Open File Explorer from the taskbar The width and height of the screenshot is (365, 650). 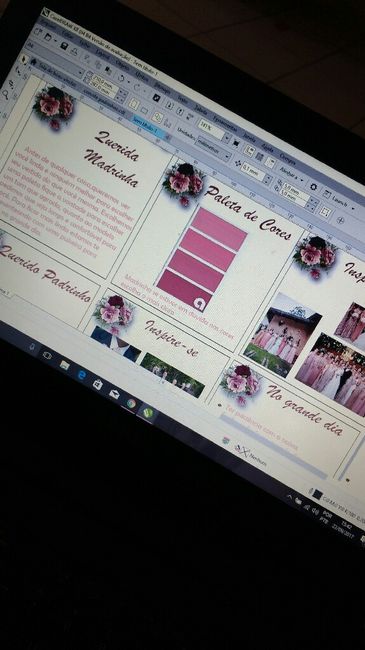pos(65,365)
